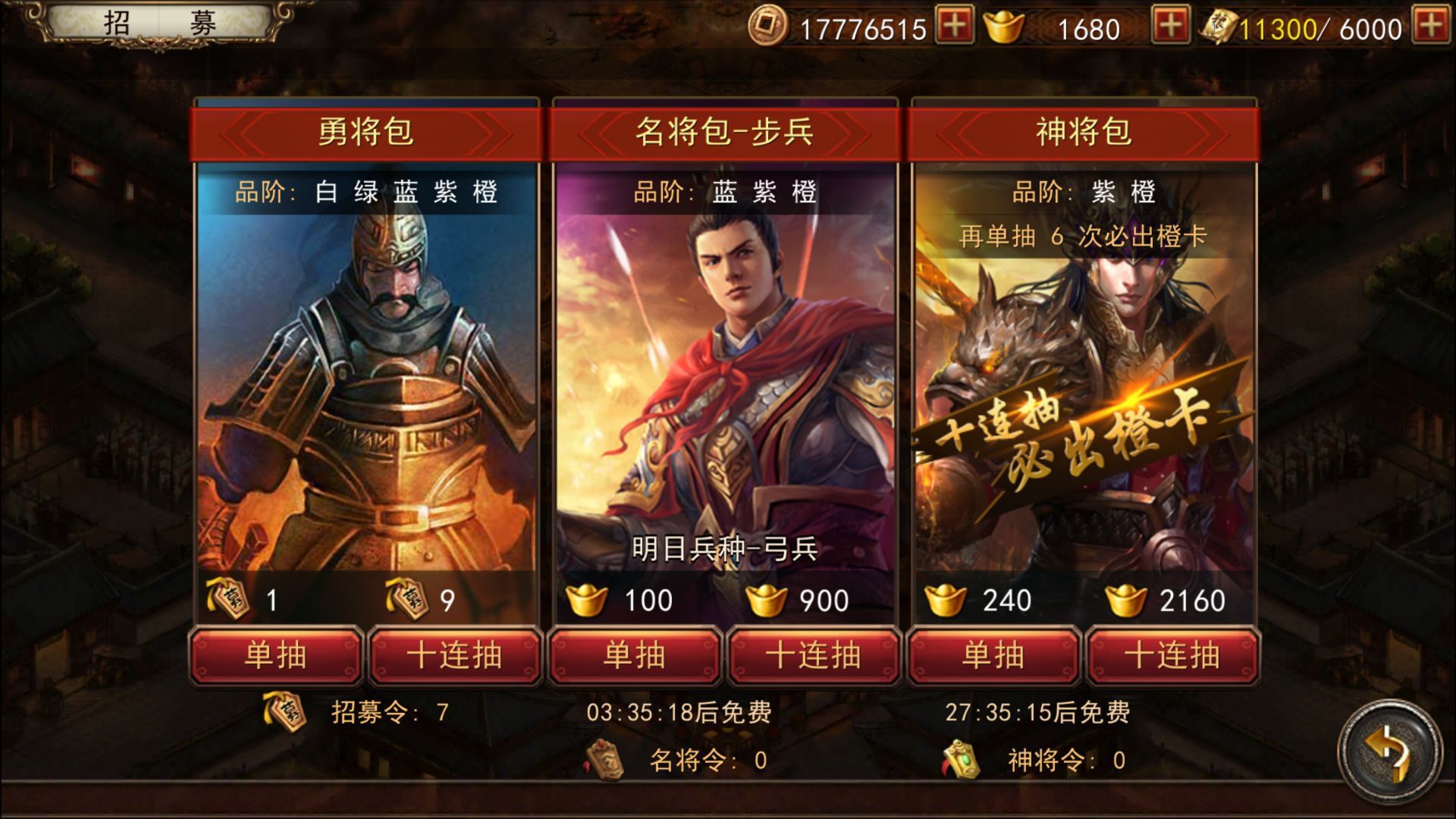Add more copper coins with plus button
This screenshot has width=1456, height=819.
pos(955,27)
